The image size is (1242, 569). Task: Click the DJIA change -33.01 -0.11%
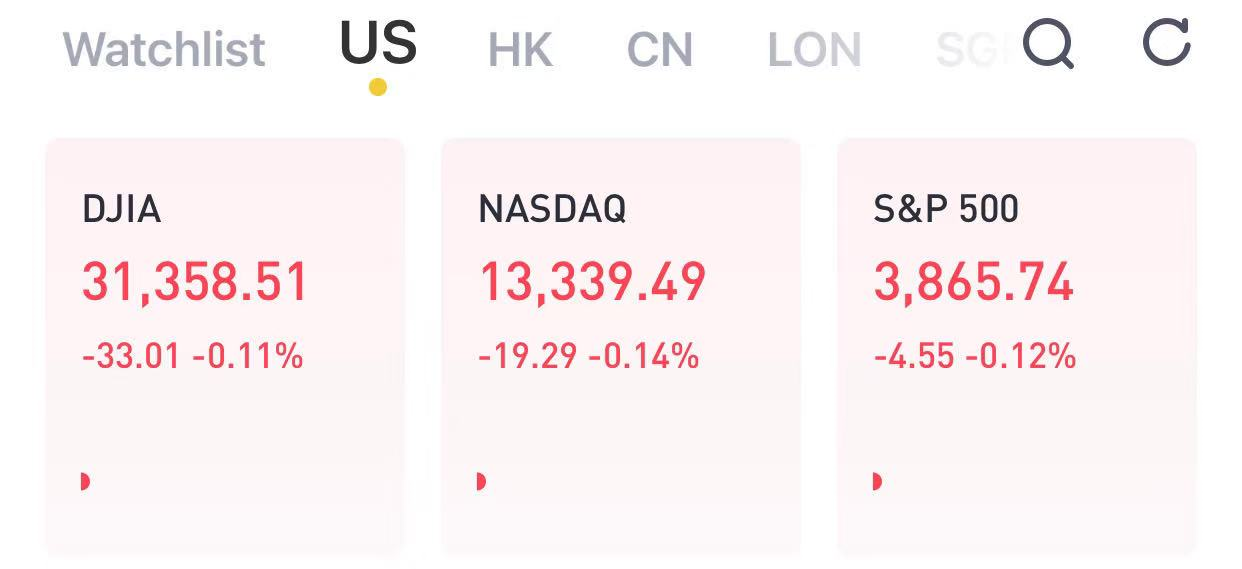tap(192, 356)
